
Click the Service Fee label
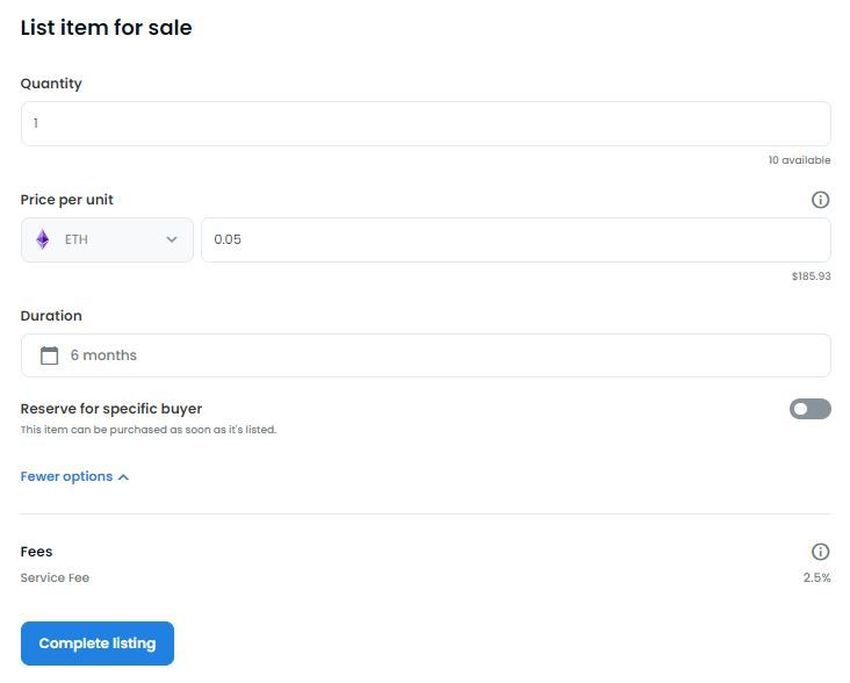coord(55,578)
